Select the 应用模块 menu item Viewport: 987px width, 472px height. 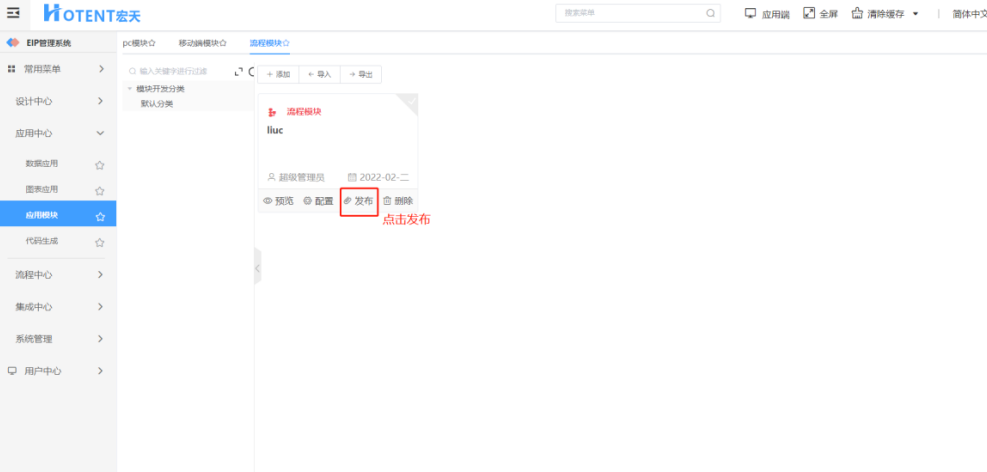58,215
